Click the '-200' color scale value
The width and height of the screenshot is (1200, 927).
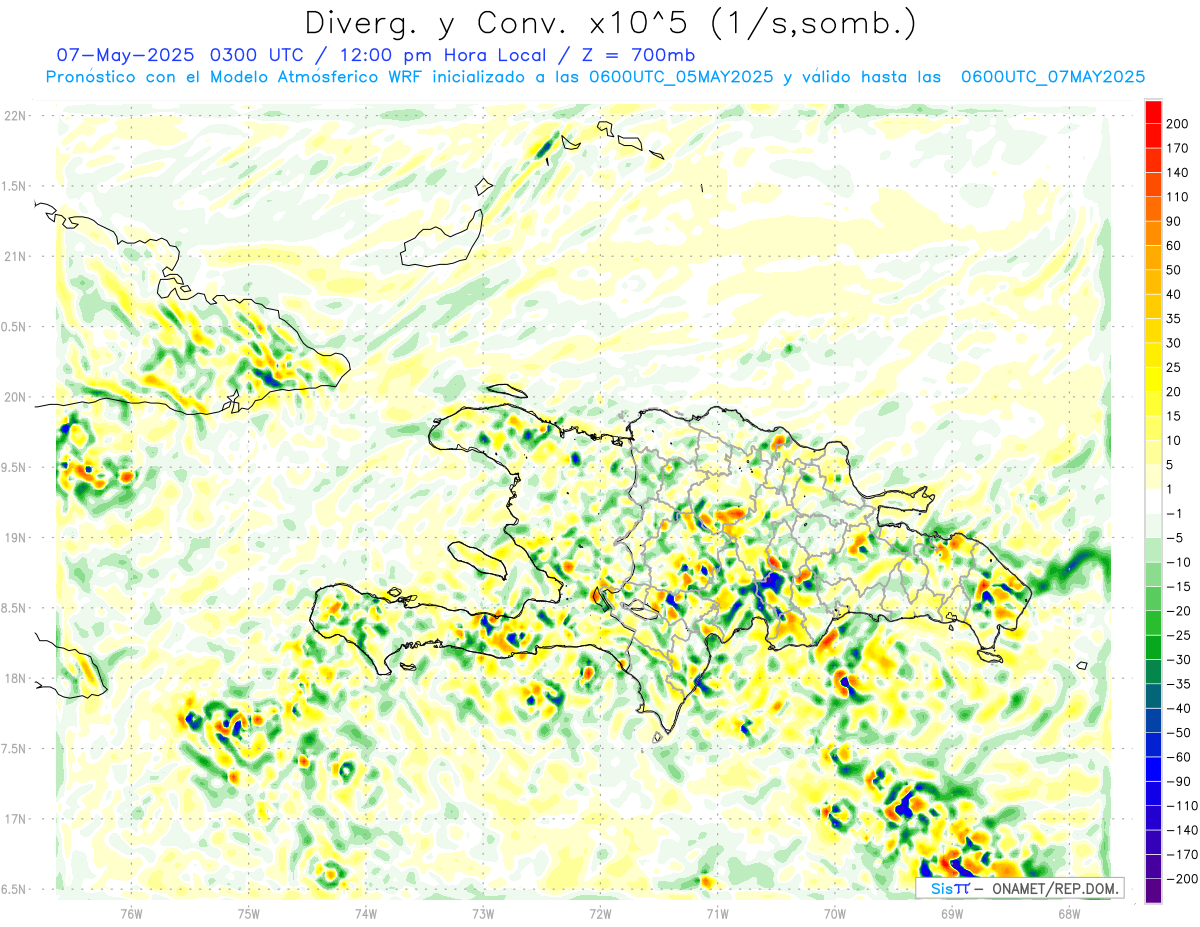coord(1181,879)
